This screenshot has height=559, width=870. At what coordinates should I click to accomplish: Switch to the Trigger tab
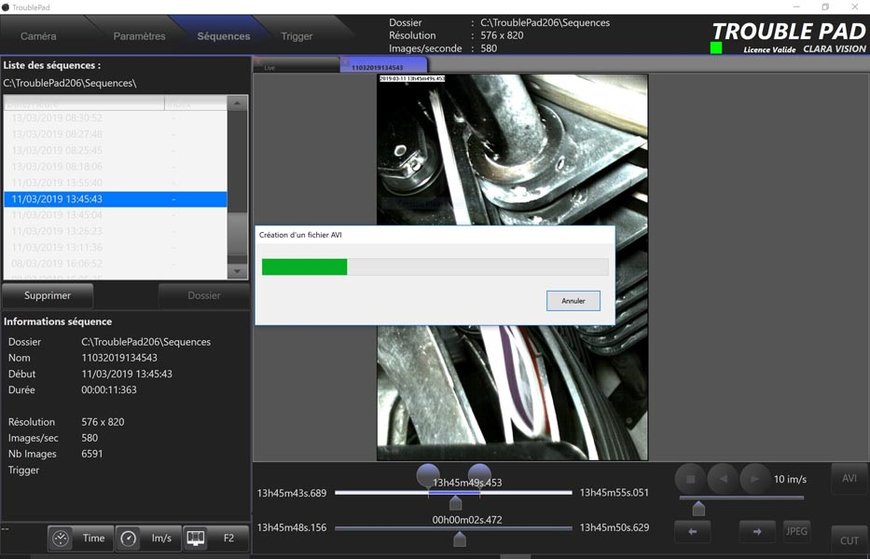pos(297,36)
